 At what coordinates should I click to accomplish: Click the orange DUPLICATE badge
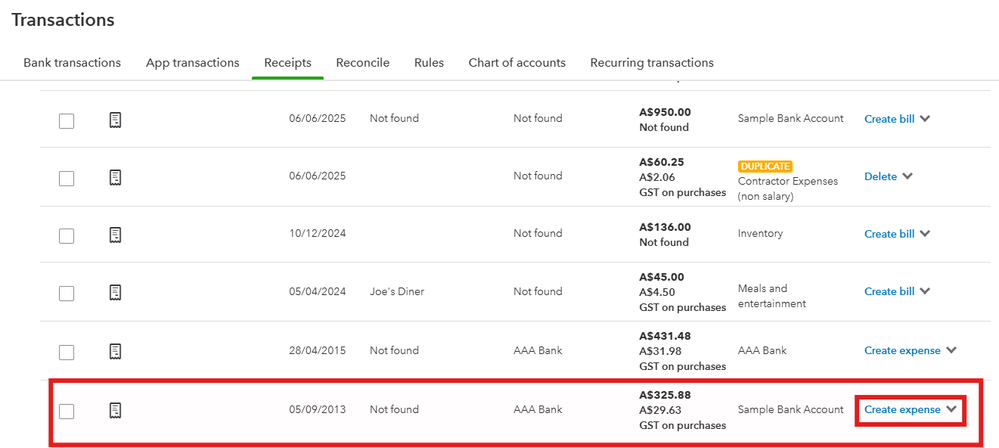pyautogui.click(x=765, y=166)
